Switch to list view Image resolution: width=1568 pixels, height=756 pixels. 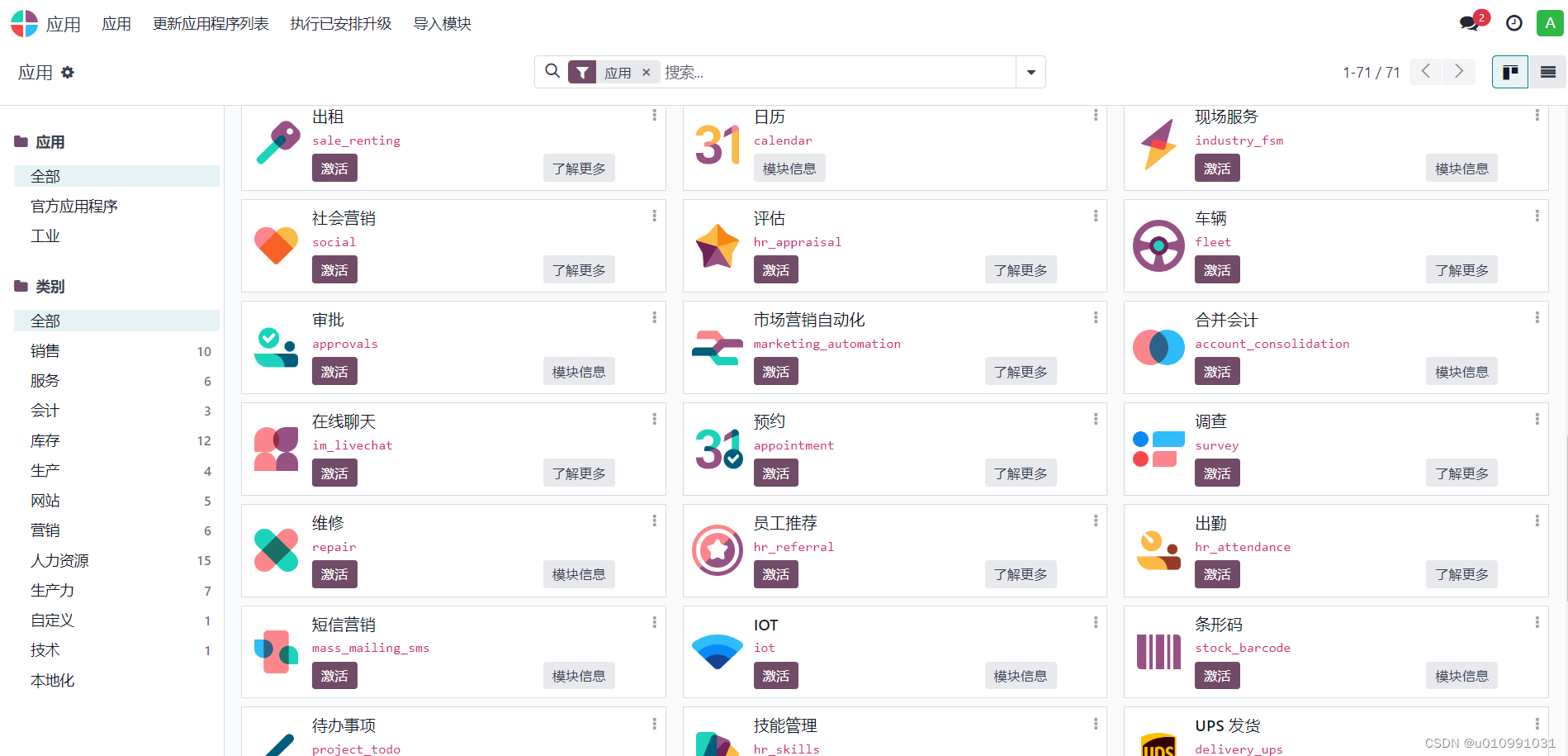point(1548,72)
